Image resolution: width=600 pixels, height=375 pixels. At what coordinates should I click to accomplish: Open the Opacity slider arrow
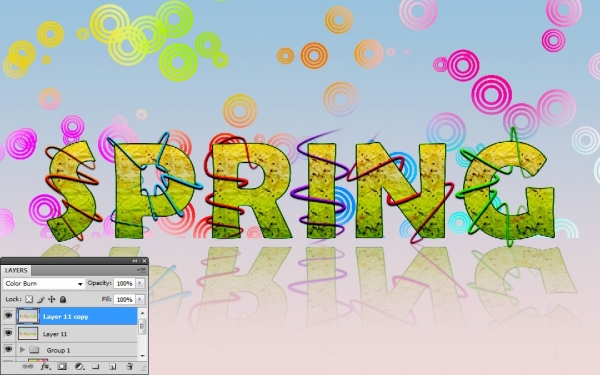pos(140,283)
